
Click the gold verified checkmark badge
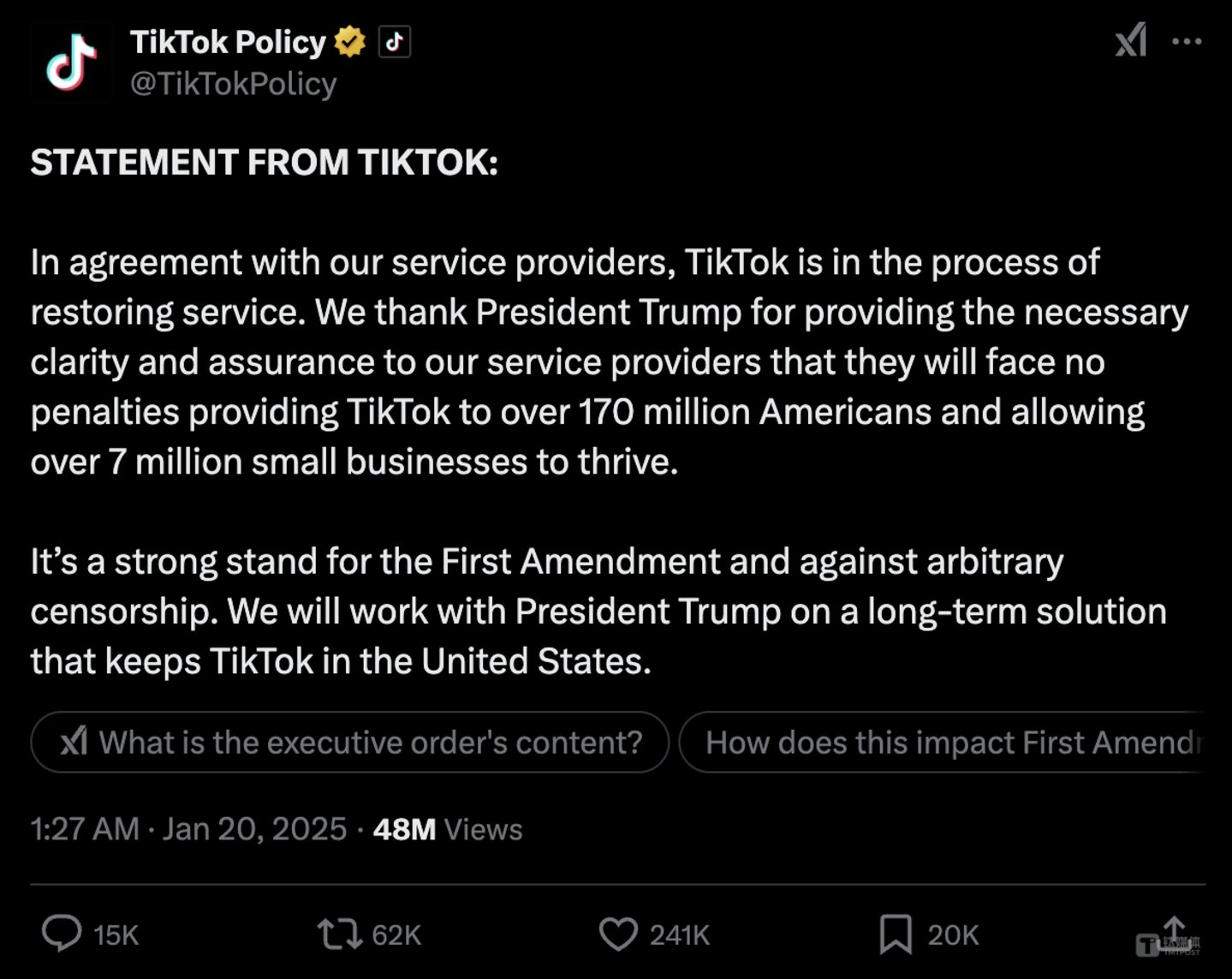pos(350,39)
